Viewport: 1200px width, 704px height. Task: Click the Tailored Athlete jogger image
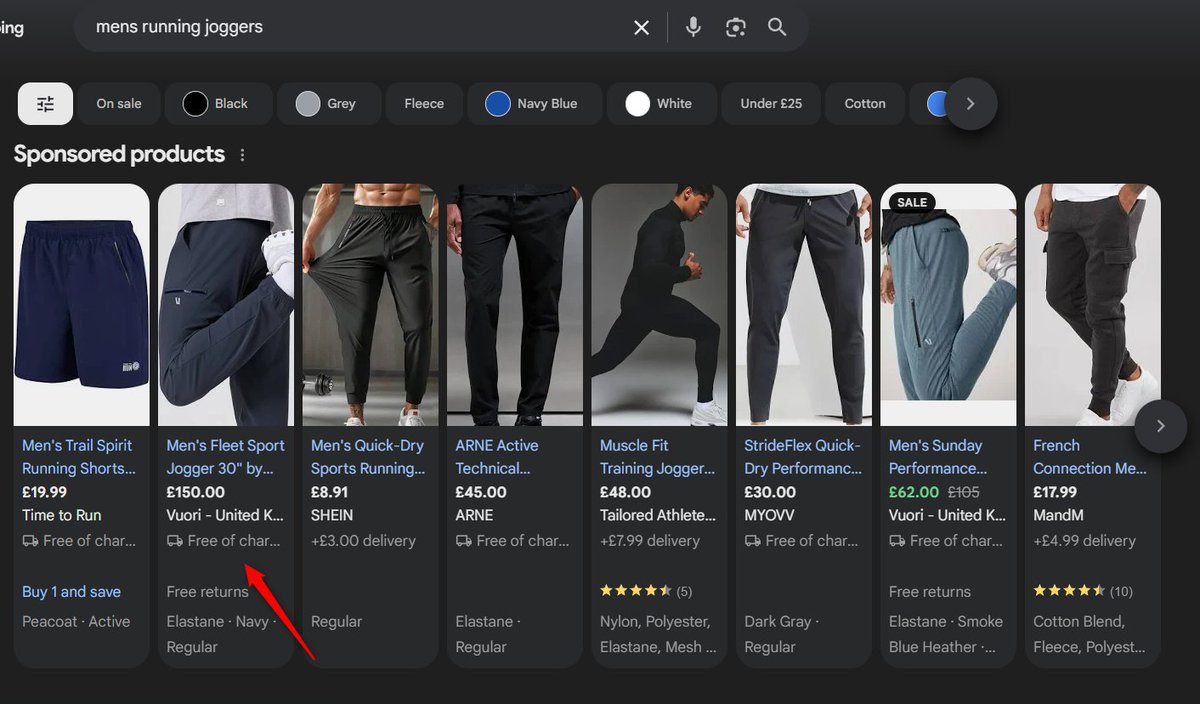(659, 305)
